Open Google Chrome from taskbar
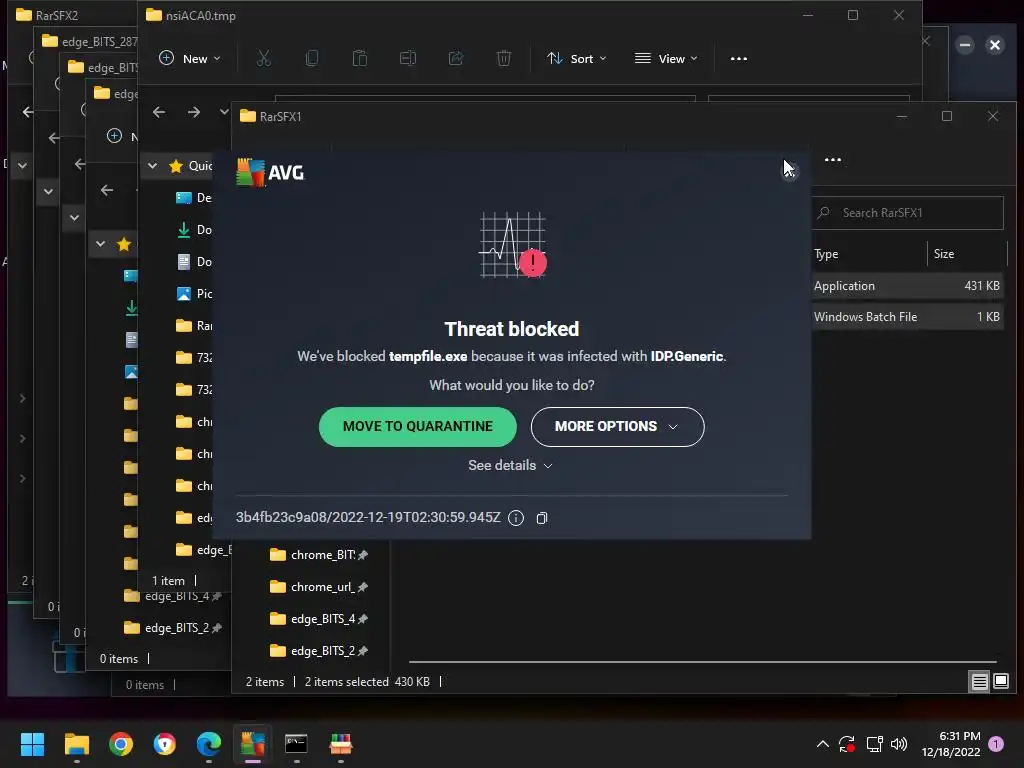This screenshot has width=1024, height=768. pyautogui.click(x=121, y=744)
